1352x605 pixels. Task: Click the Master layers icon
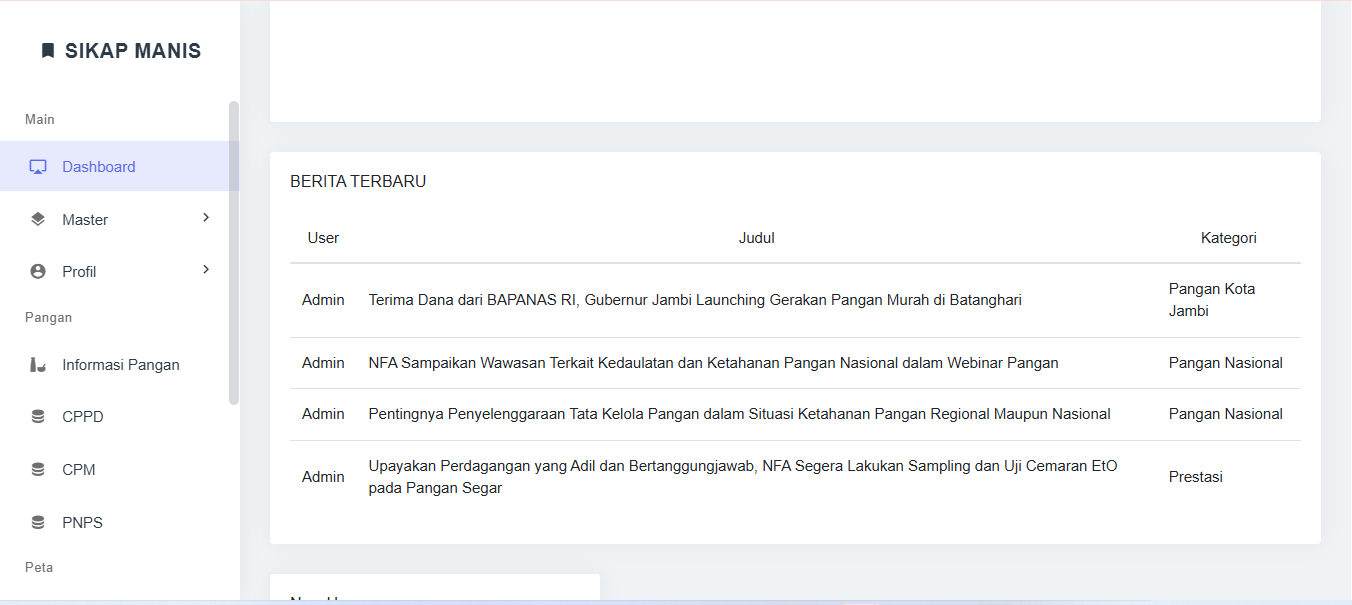point(38,220)
